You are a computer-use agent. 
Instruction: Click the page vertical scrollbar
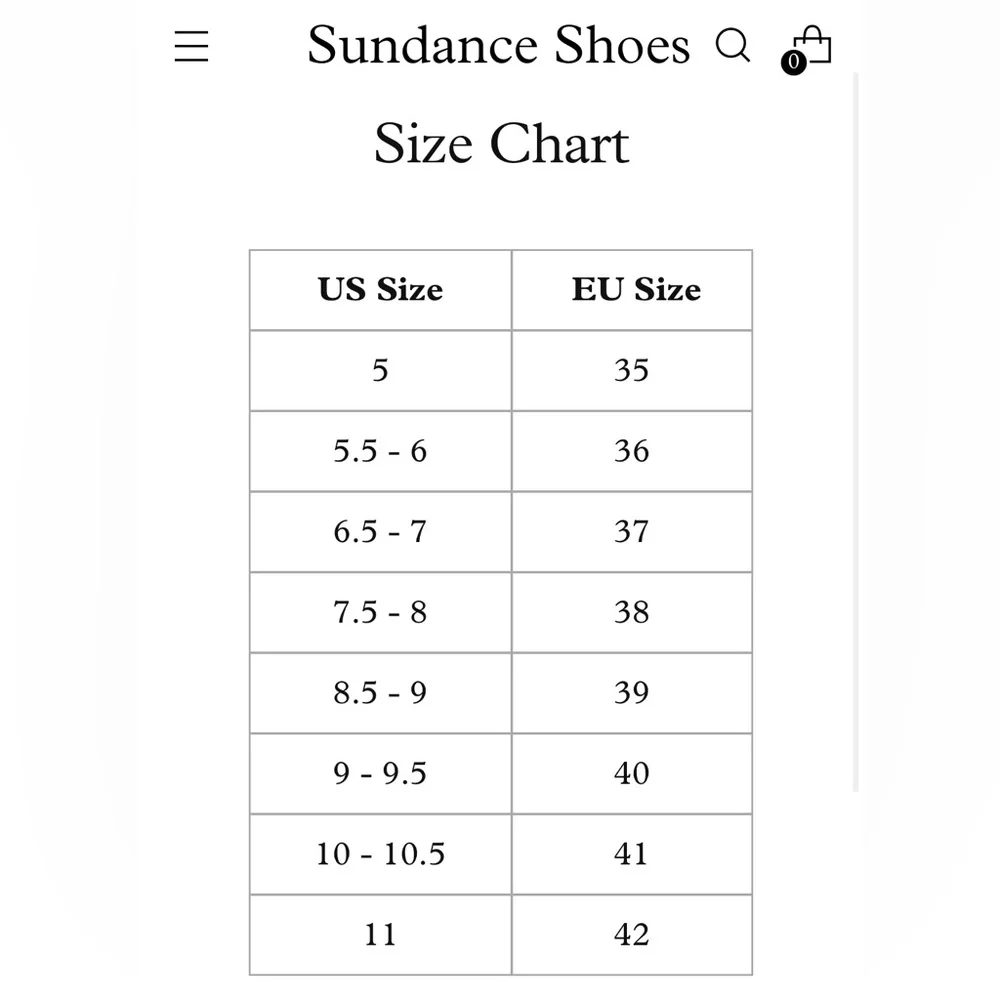pos(856,430)
